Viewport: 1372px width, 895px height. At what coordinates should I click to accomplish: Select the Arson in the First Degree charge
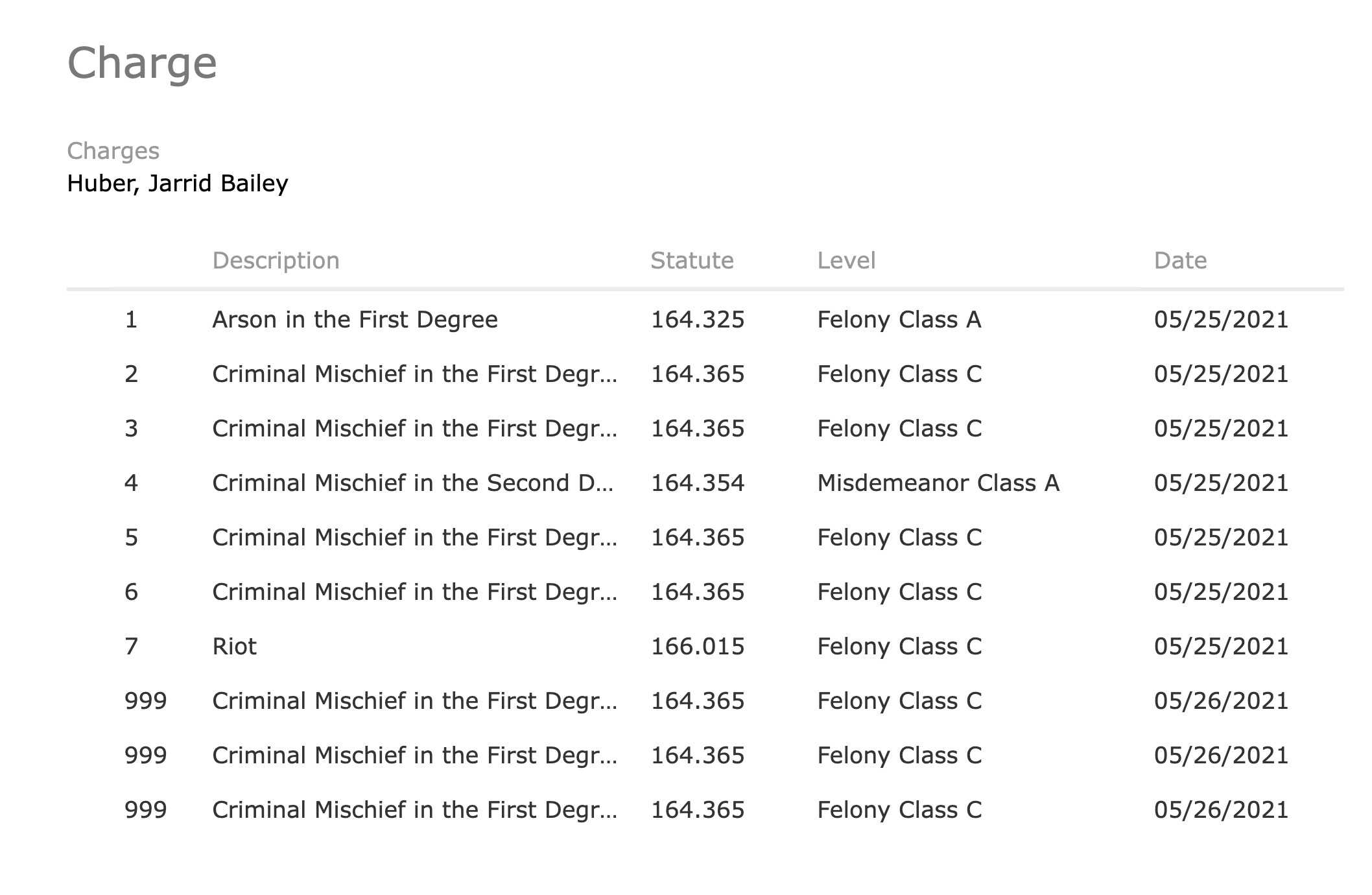(x=355, y=320)
